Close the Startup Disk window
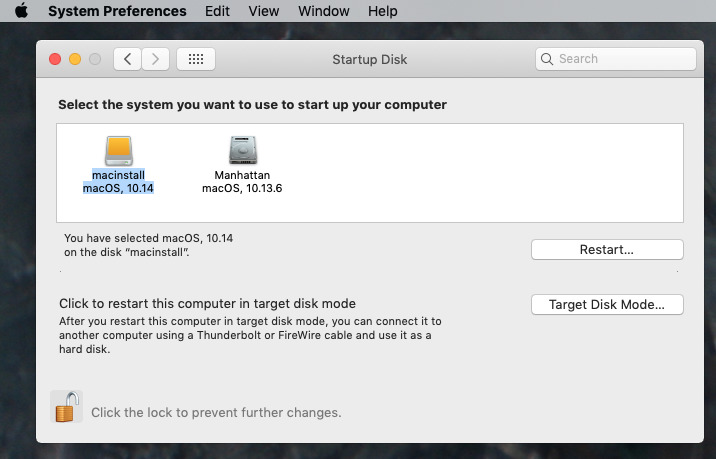This screenshot has width=716, height=459. [55, 59]
